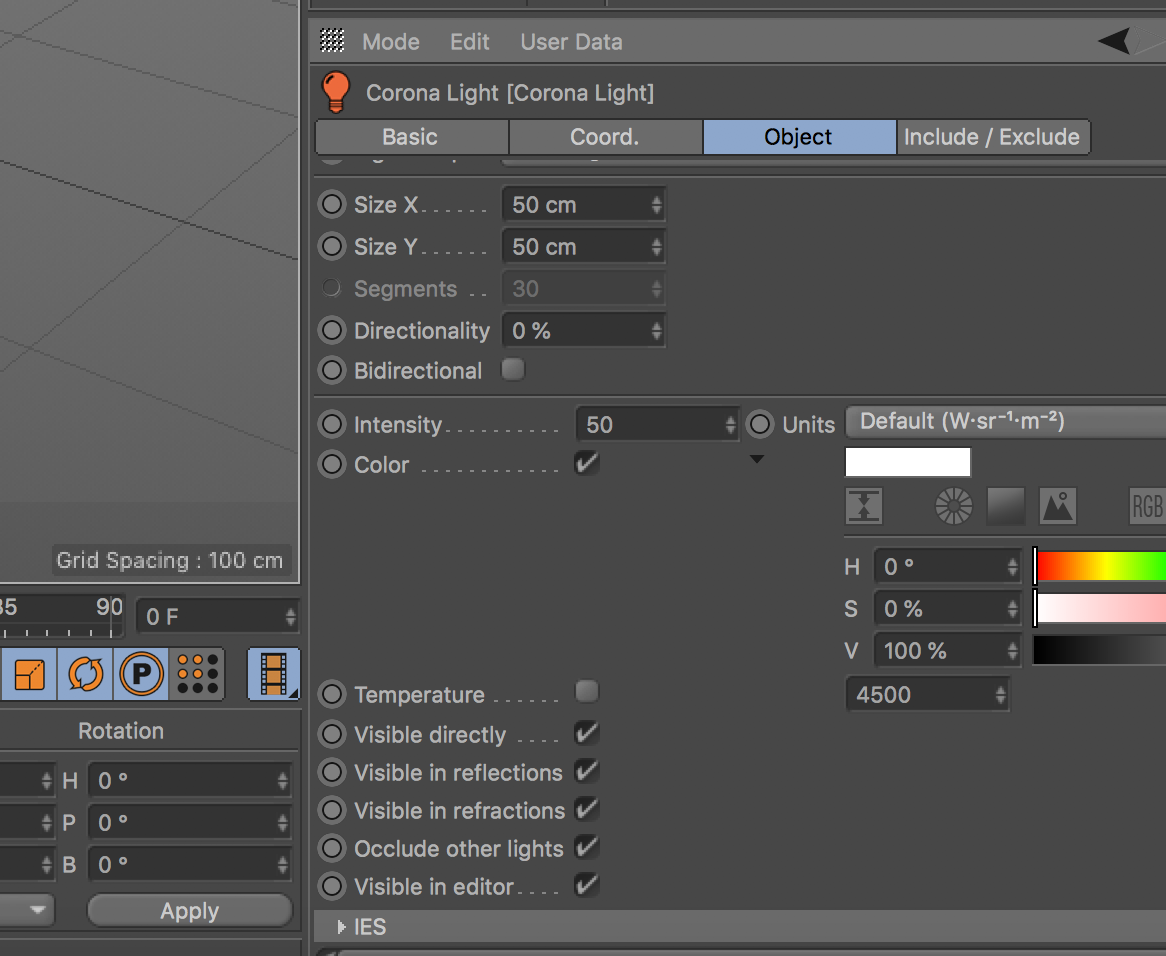This screenshot has width=1166, height=956.
Task: Switch to the Basic tab
Action: point(412,137)
